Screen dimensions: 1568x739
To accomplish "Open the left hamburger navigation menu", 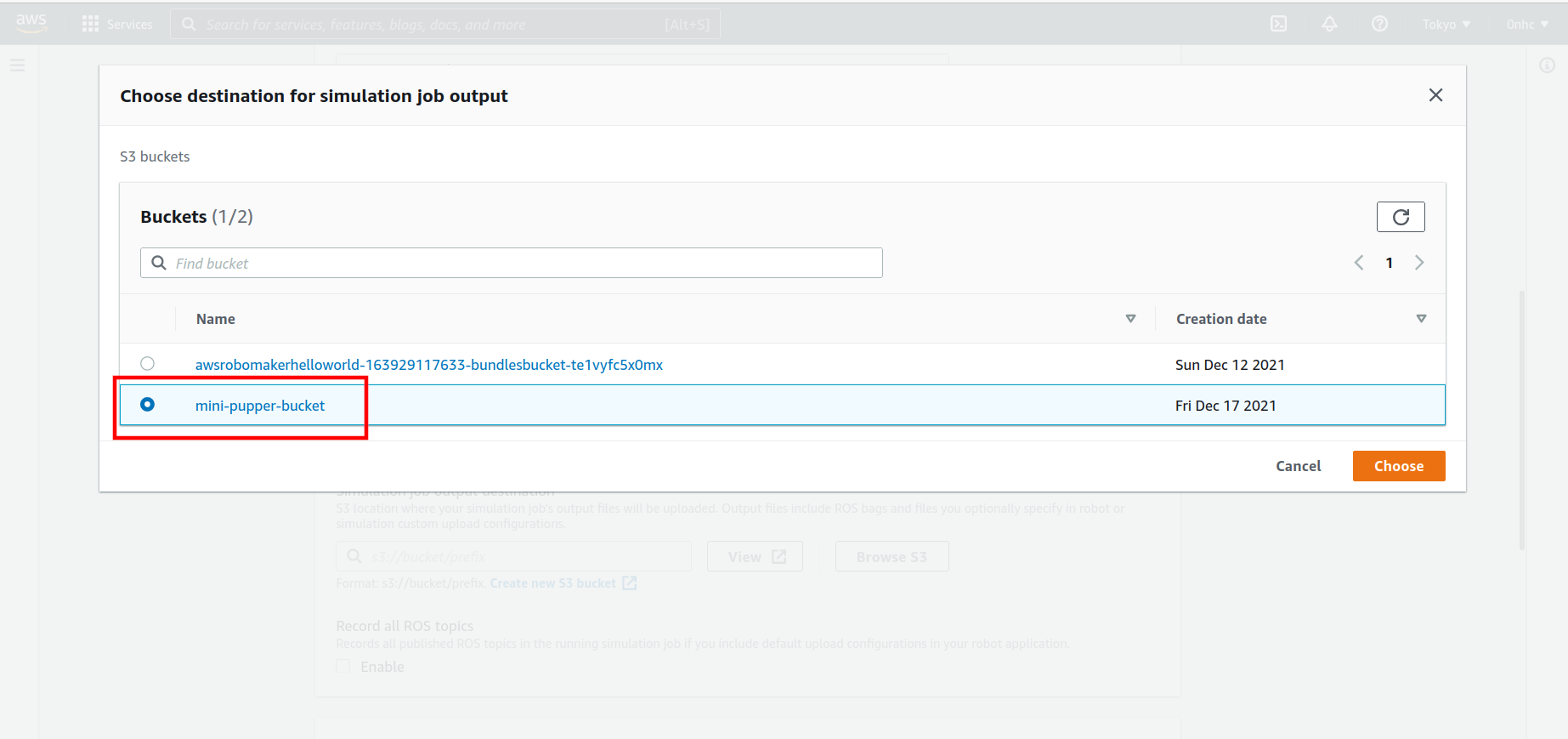I will [x=17, y=65].
